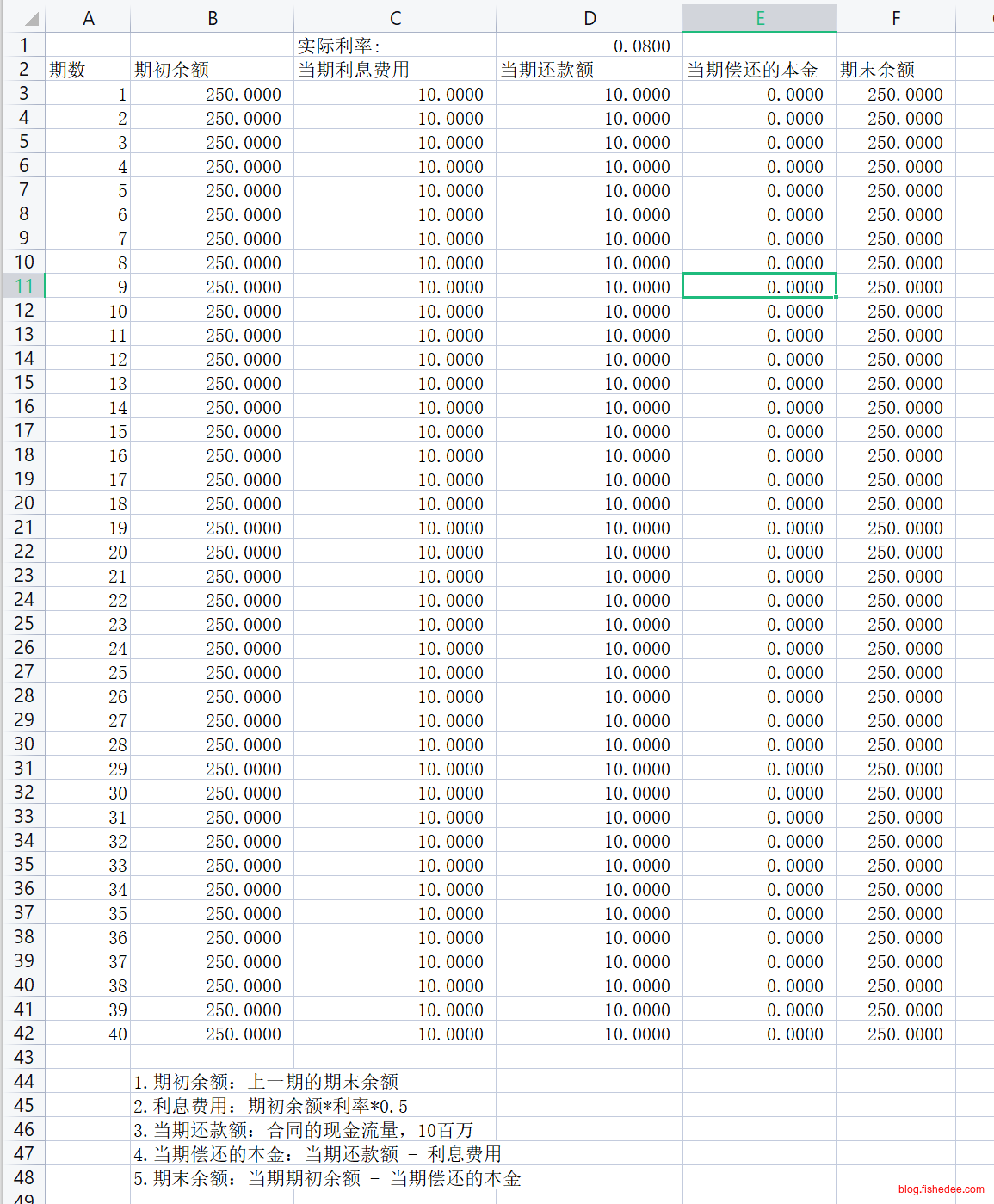Click the highlighted column E header
This screenshot has width=994, height=1204.
pos(759,18)
